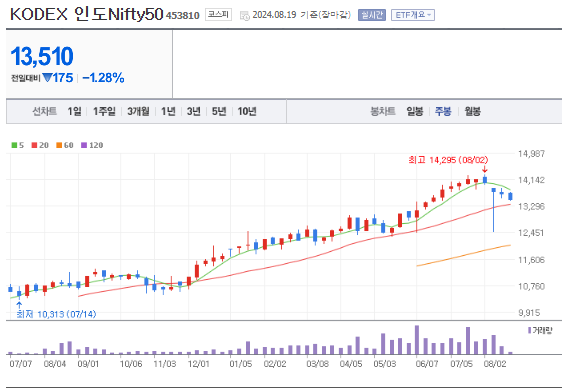This screenshot has width=562, height=388.
Task: Click the -1.28% change value
Action: tap(103, 78)
